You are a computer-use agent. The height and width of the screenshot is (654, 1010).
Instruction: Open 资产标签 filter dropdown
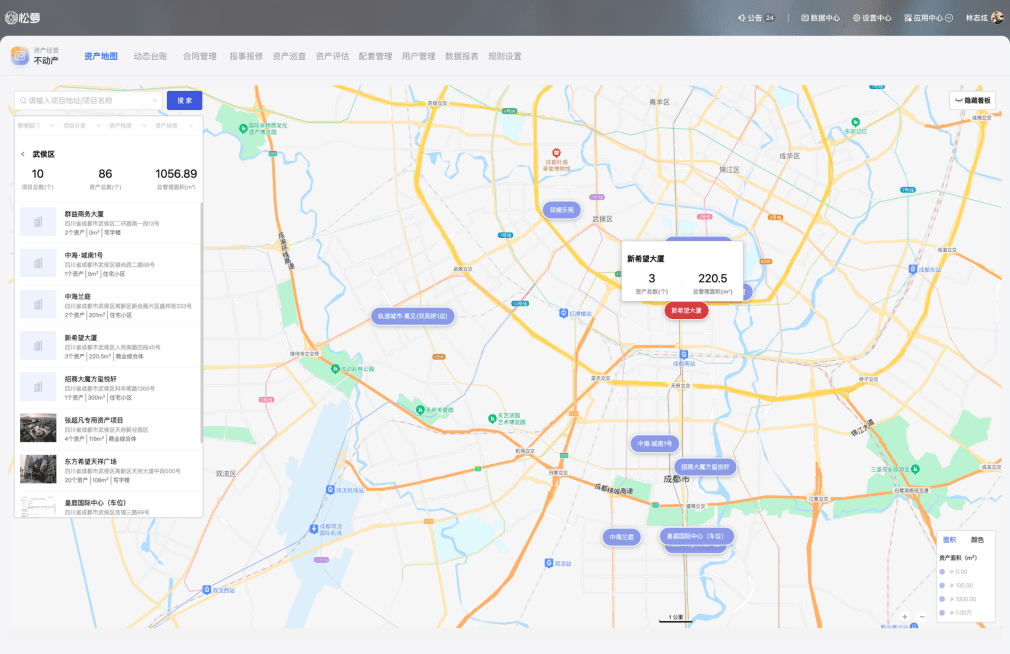tap(174, 126)
